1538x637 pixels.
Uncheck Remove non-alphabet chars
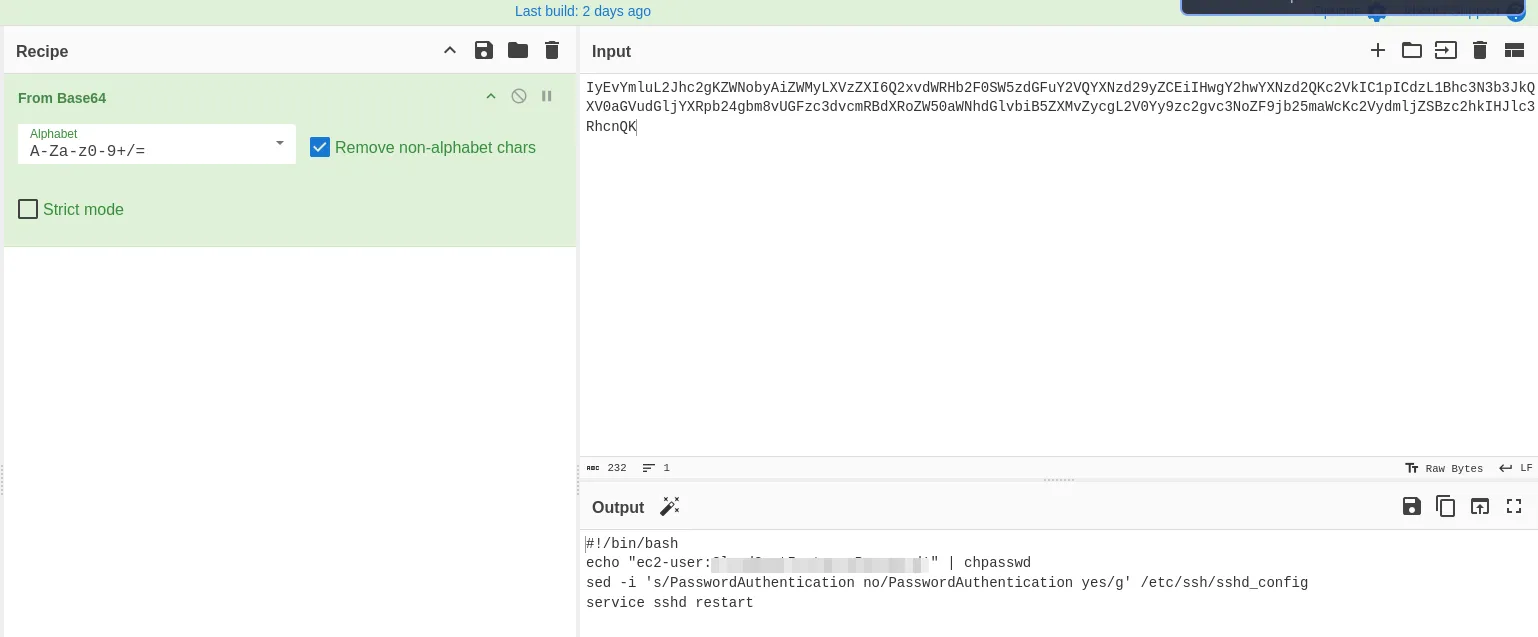(320, 148)
